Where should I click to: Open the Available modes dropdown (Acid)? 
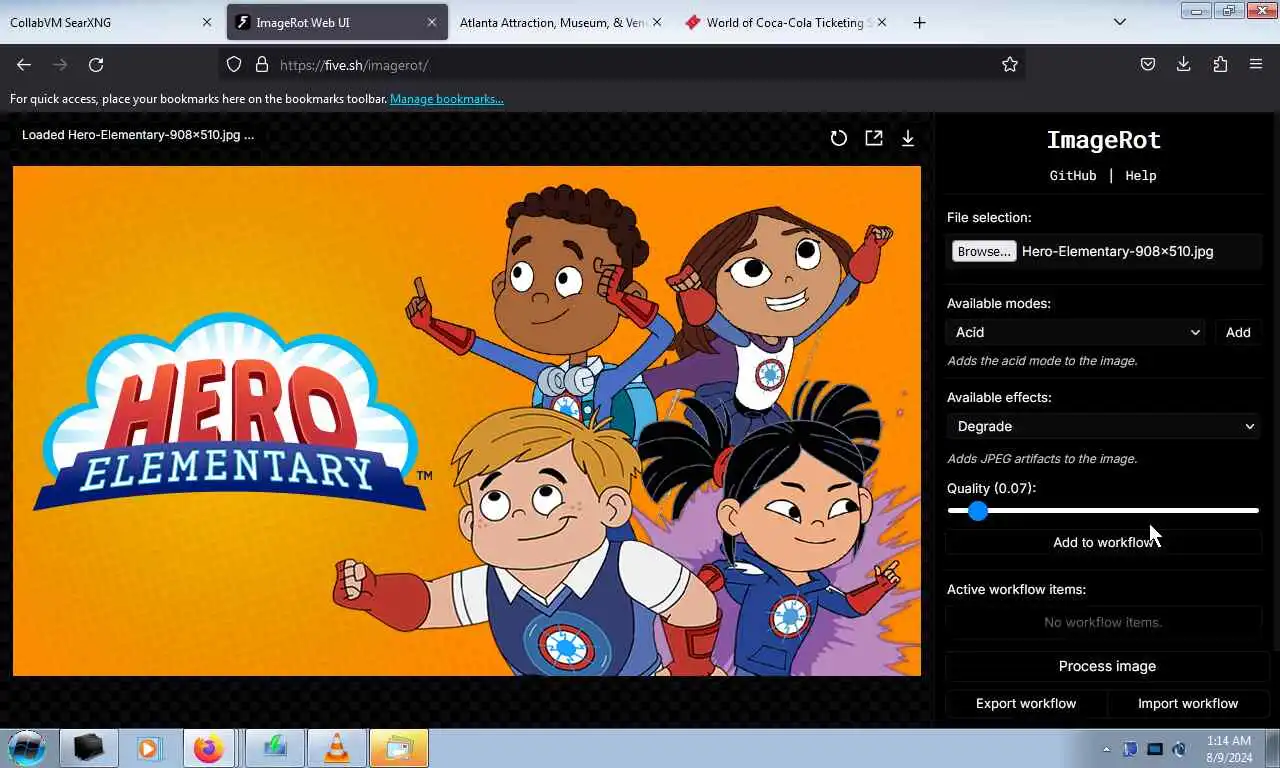click(1077, 332)
